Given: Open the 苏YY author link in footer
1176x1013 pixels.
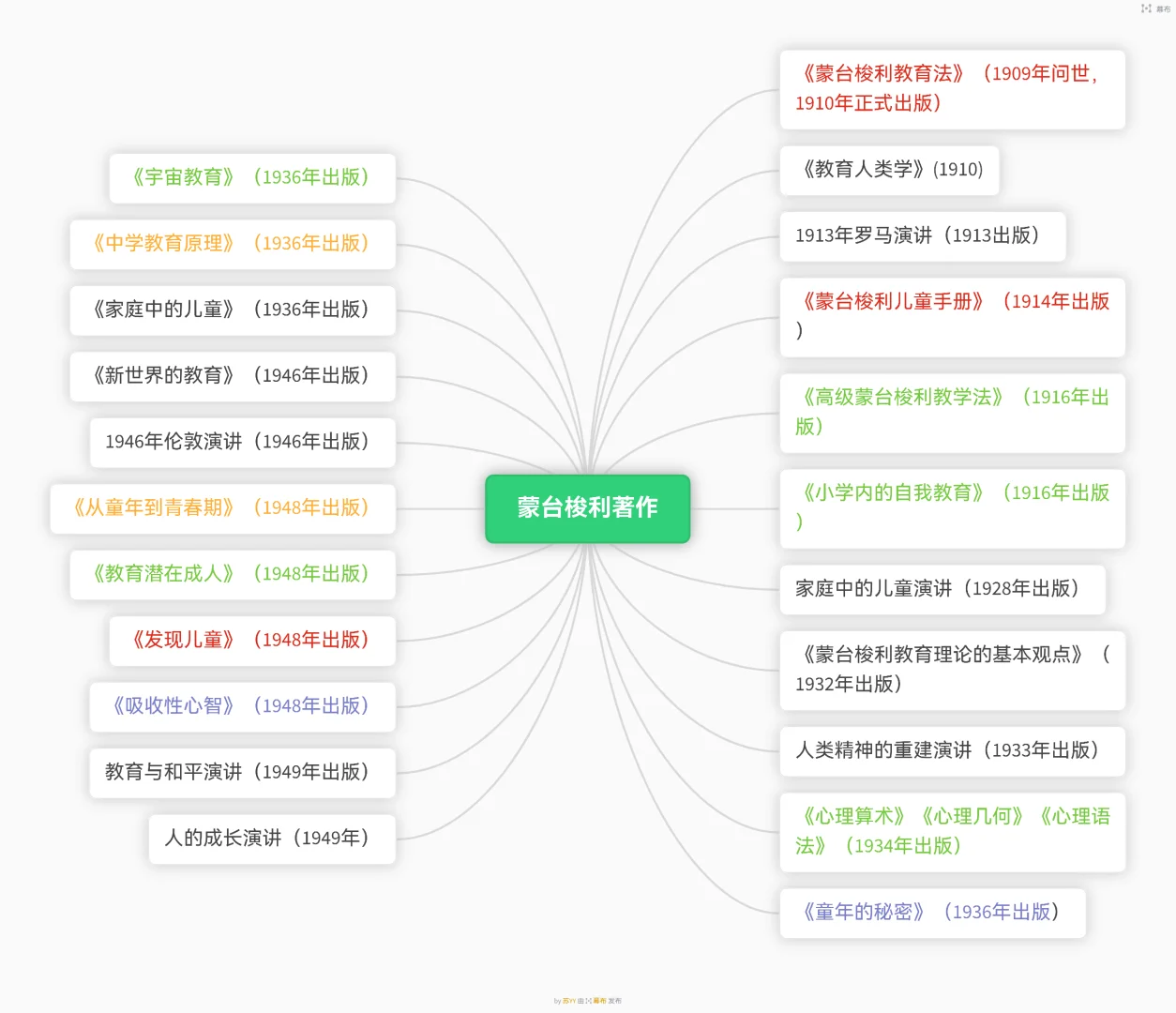Looking at the screenshot, I should 569,1001.
